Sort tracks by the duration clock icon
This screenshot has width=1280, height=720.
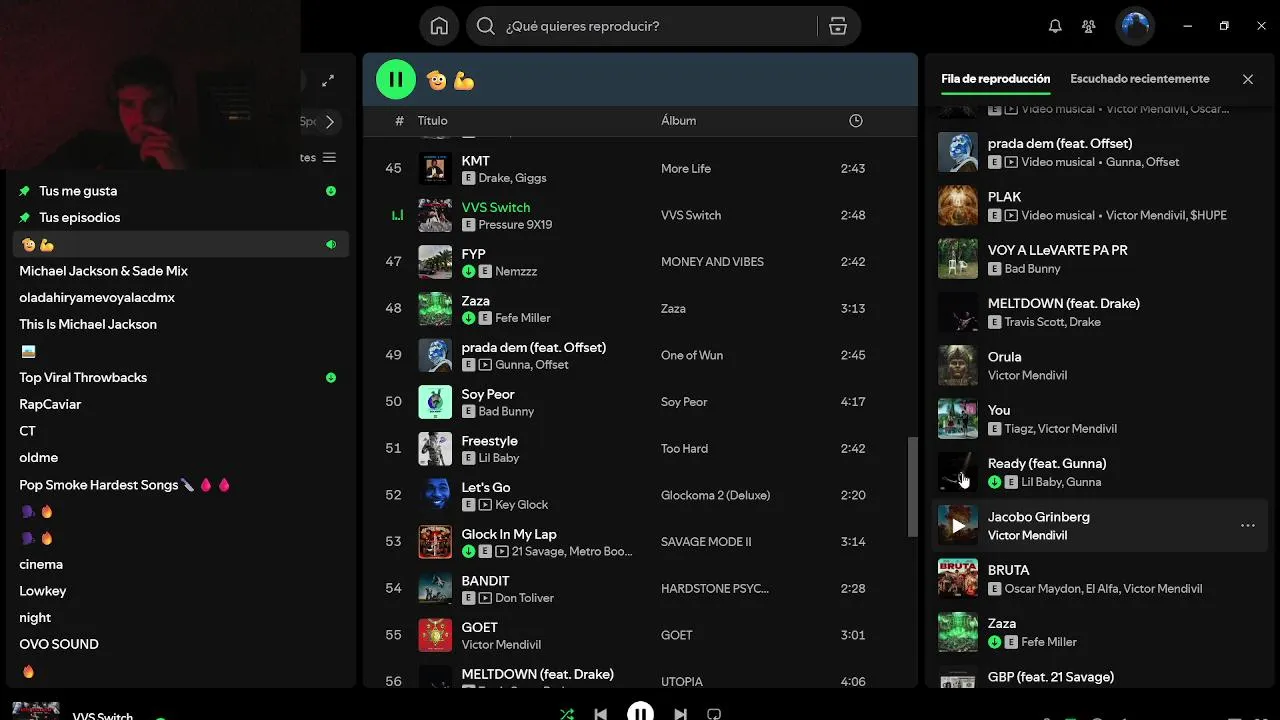[x=855, y=120]
